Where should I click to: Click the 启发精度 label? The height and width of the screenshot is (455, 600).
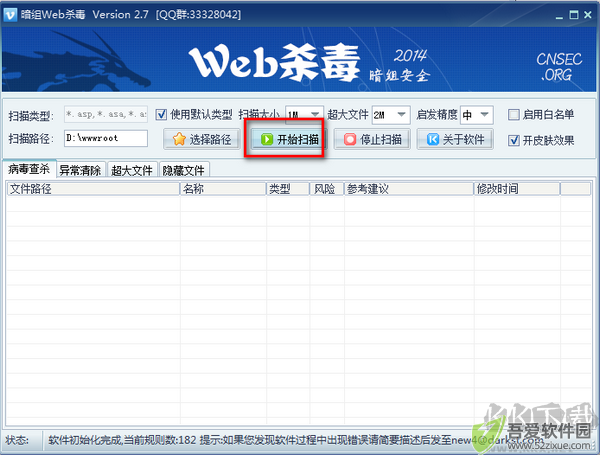(437, 114)
